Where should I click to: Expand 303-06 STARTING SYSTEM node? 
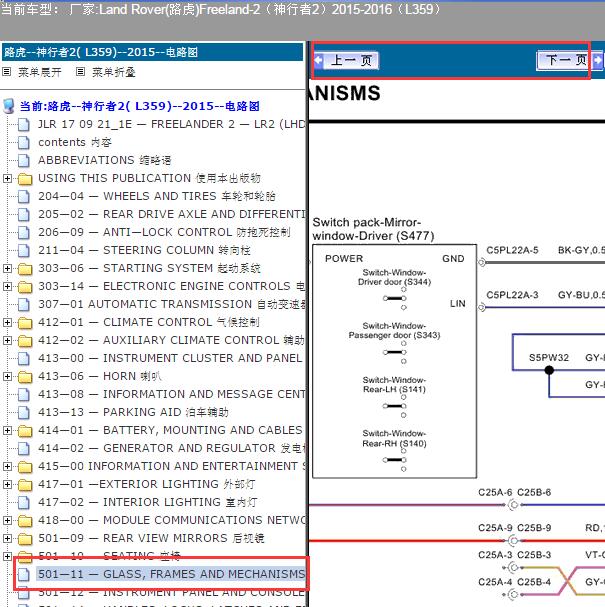click(x=7, y=268)
